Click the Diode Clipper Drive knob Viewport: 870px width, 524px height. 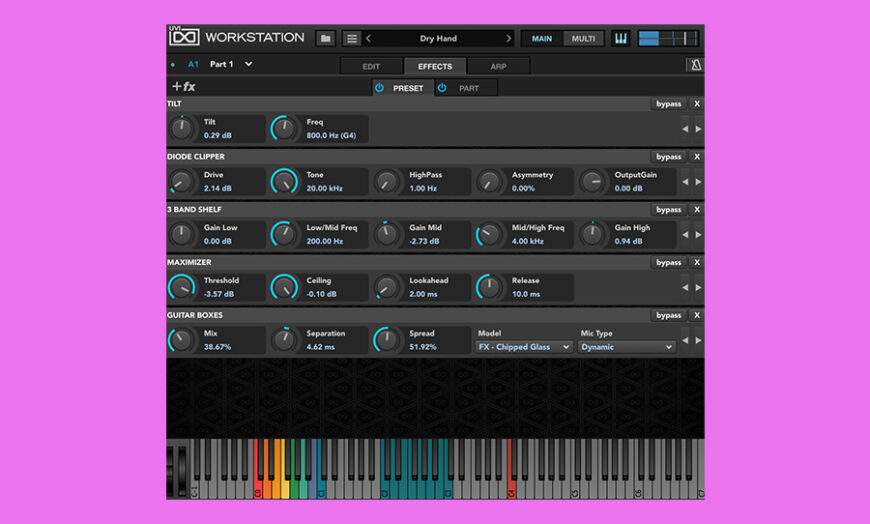click(x=181, y=181)
